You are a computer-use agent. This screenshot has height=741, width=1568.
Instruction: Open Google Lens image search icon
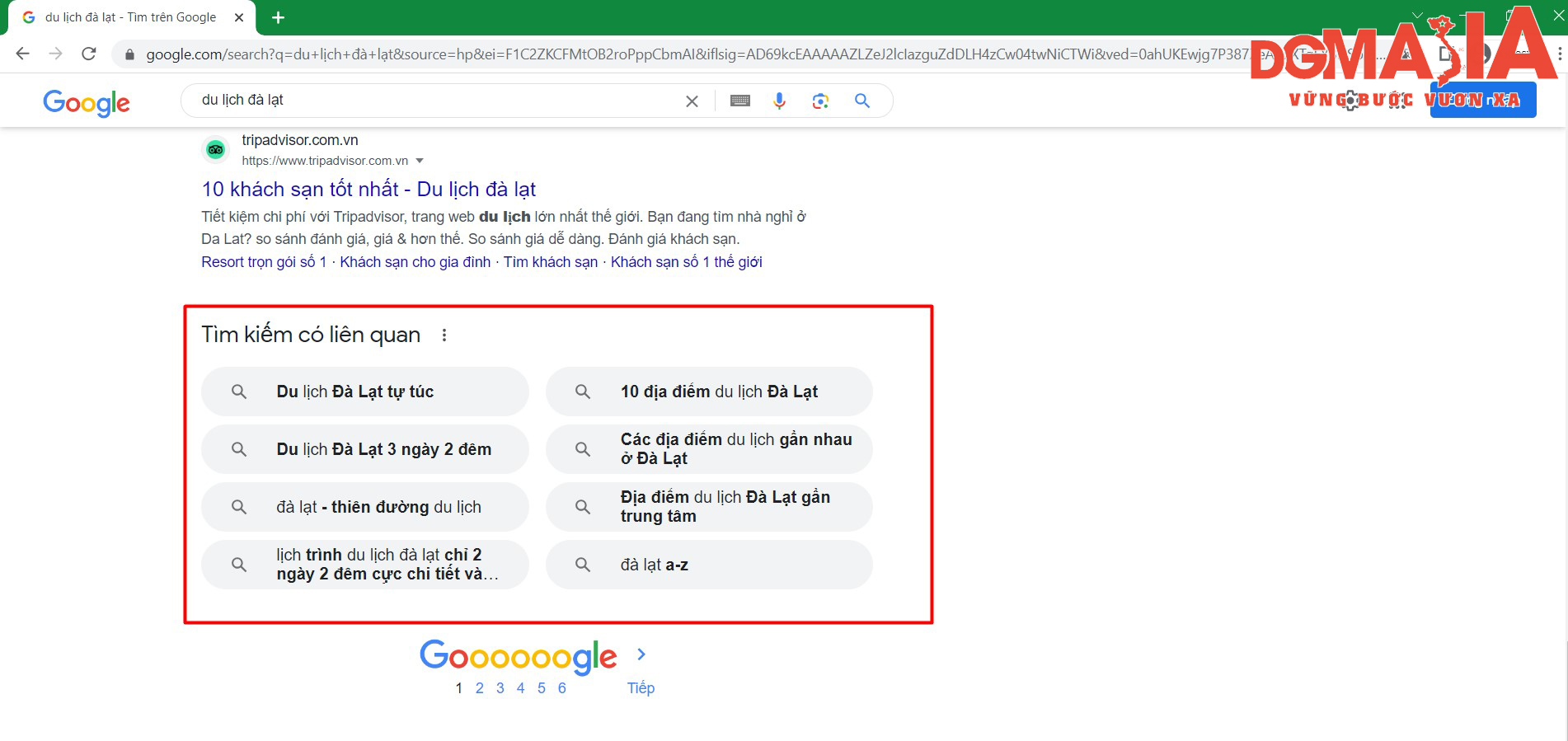(820, 101)
